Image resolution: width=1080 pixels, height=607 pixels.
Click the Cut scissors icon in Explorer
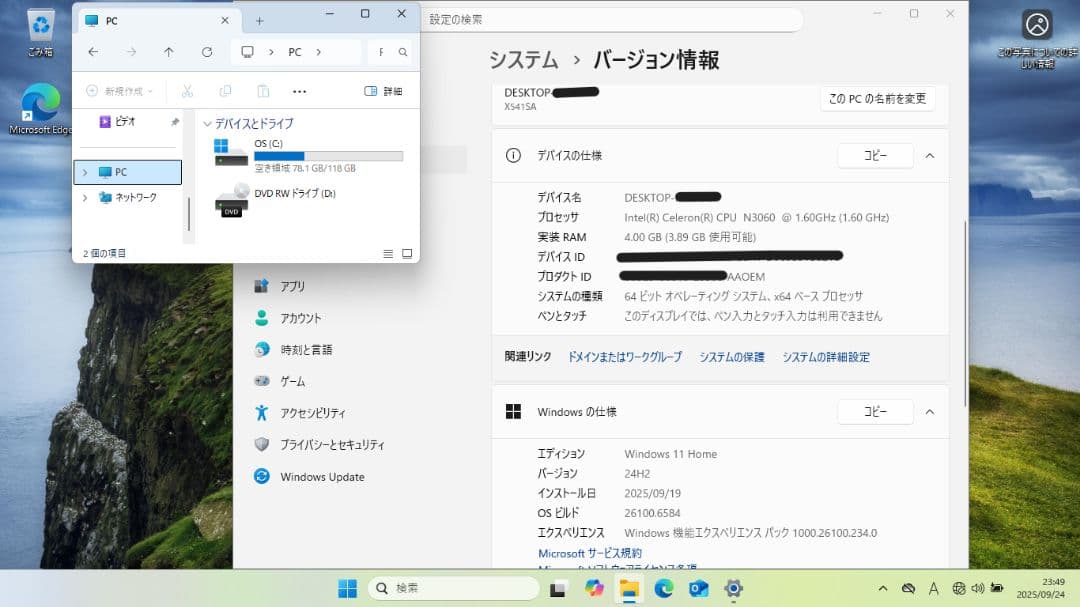(187, 91)
